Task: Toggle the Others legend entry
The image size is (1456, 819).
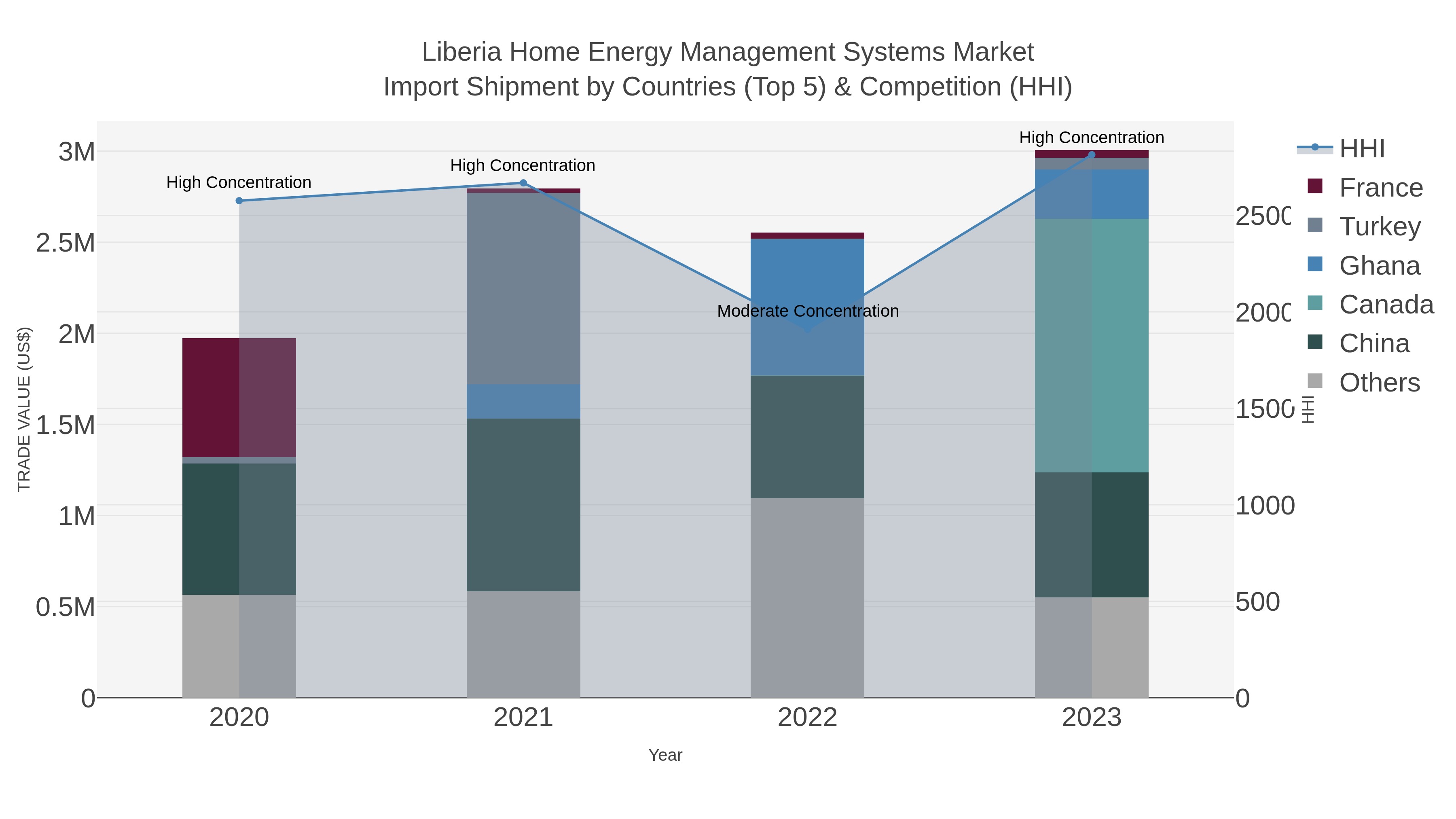Action: pyautogui.click(x=1364, y=383)
